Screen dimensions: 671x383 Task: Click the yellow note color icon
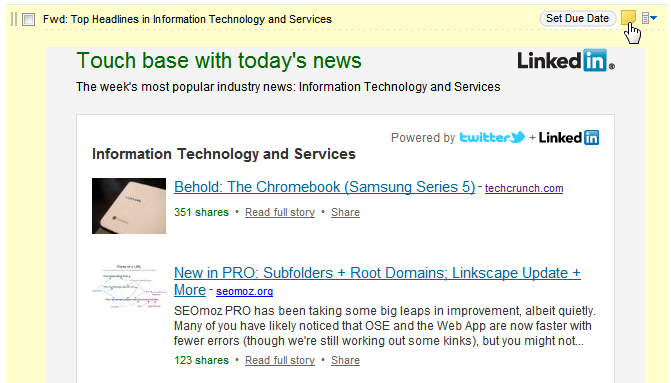[628, 18]
